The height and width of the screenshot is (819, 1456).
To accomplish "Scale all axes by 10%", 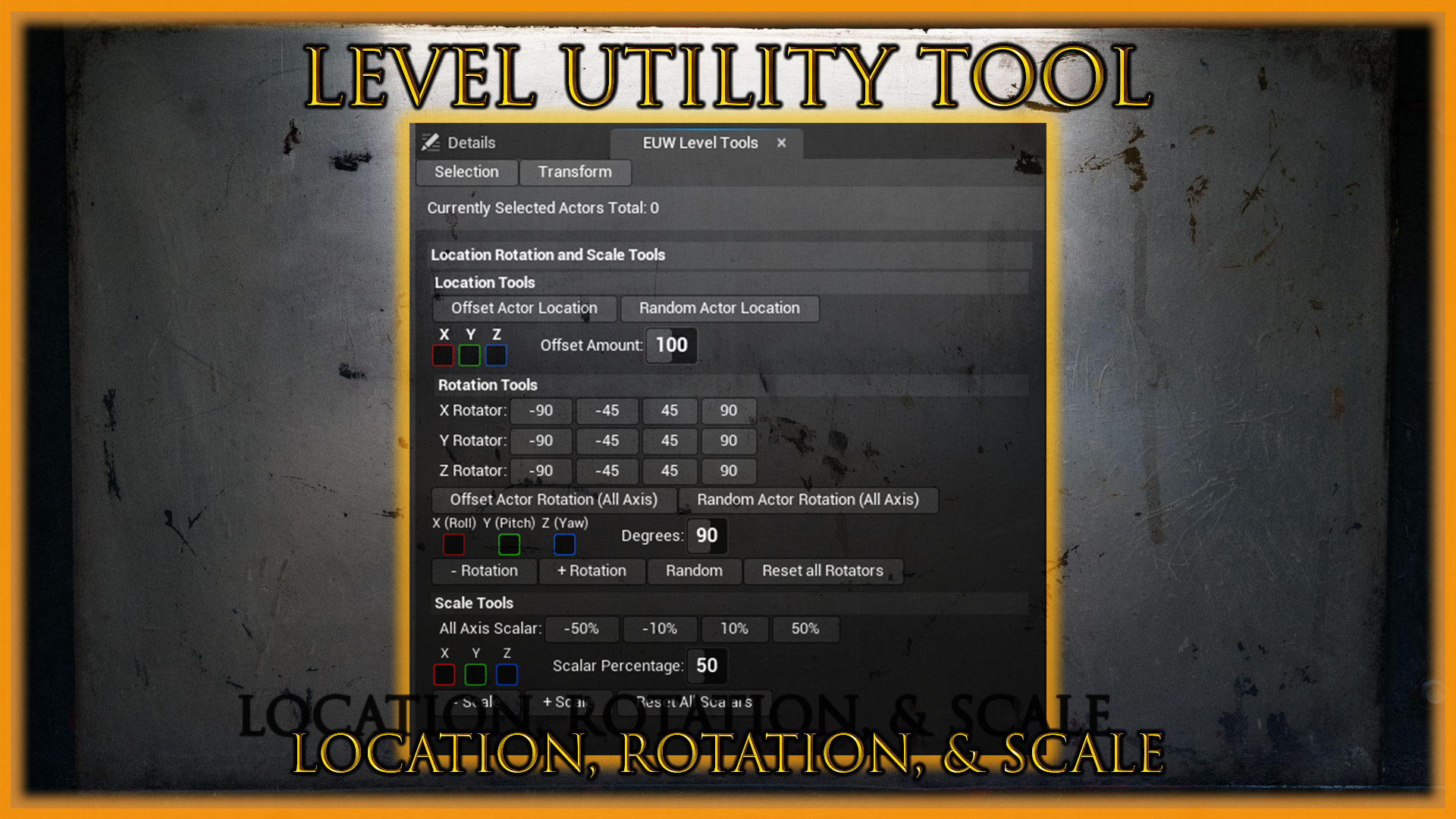I will (734, 629).
